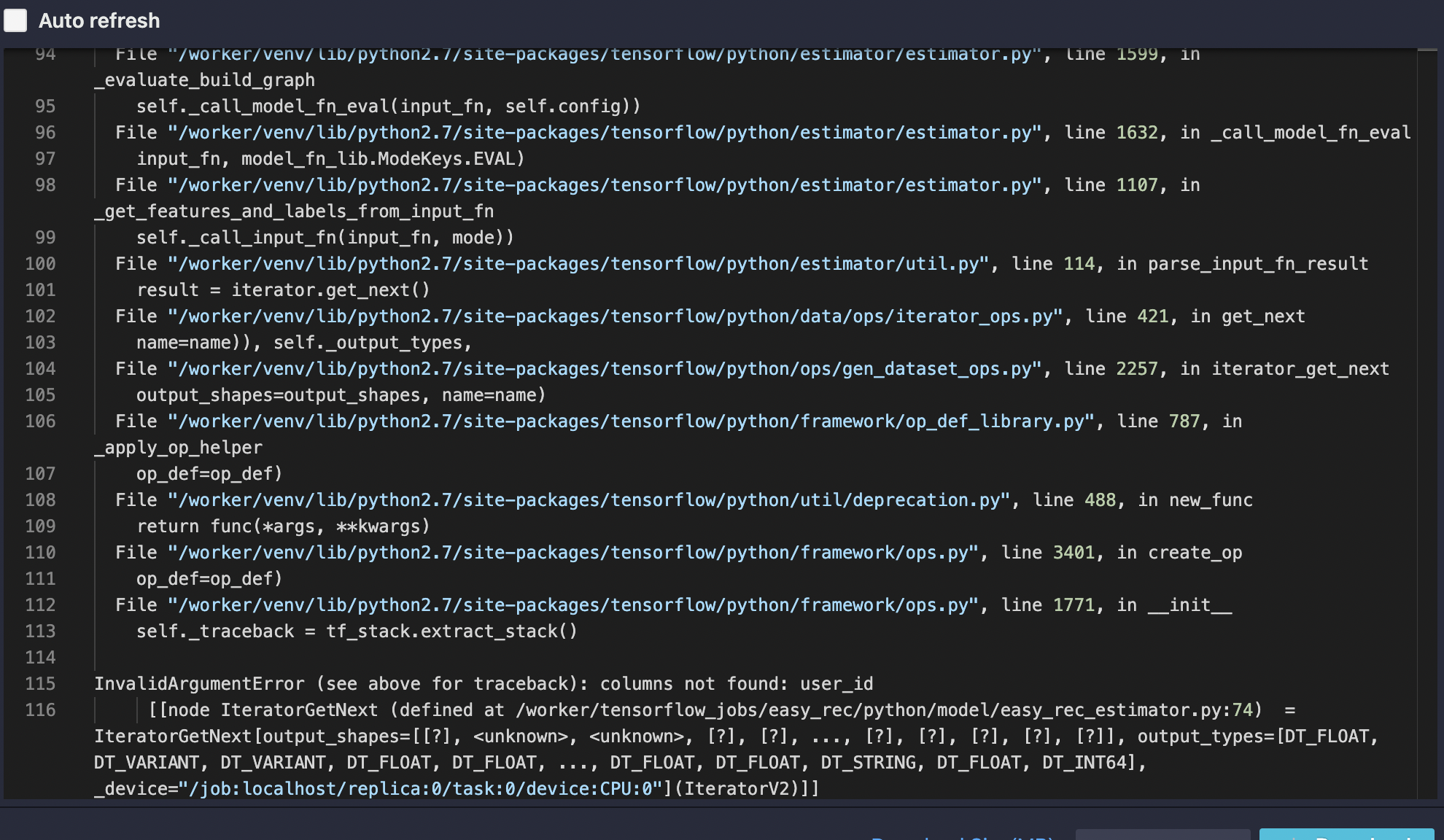Click the InvalidArgumentError message line
The image size is (1444, 840).
[484, 684]
